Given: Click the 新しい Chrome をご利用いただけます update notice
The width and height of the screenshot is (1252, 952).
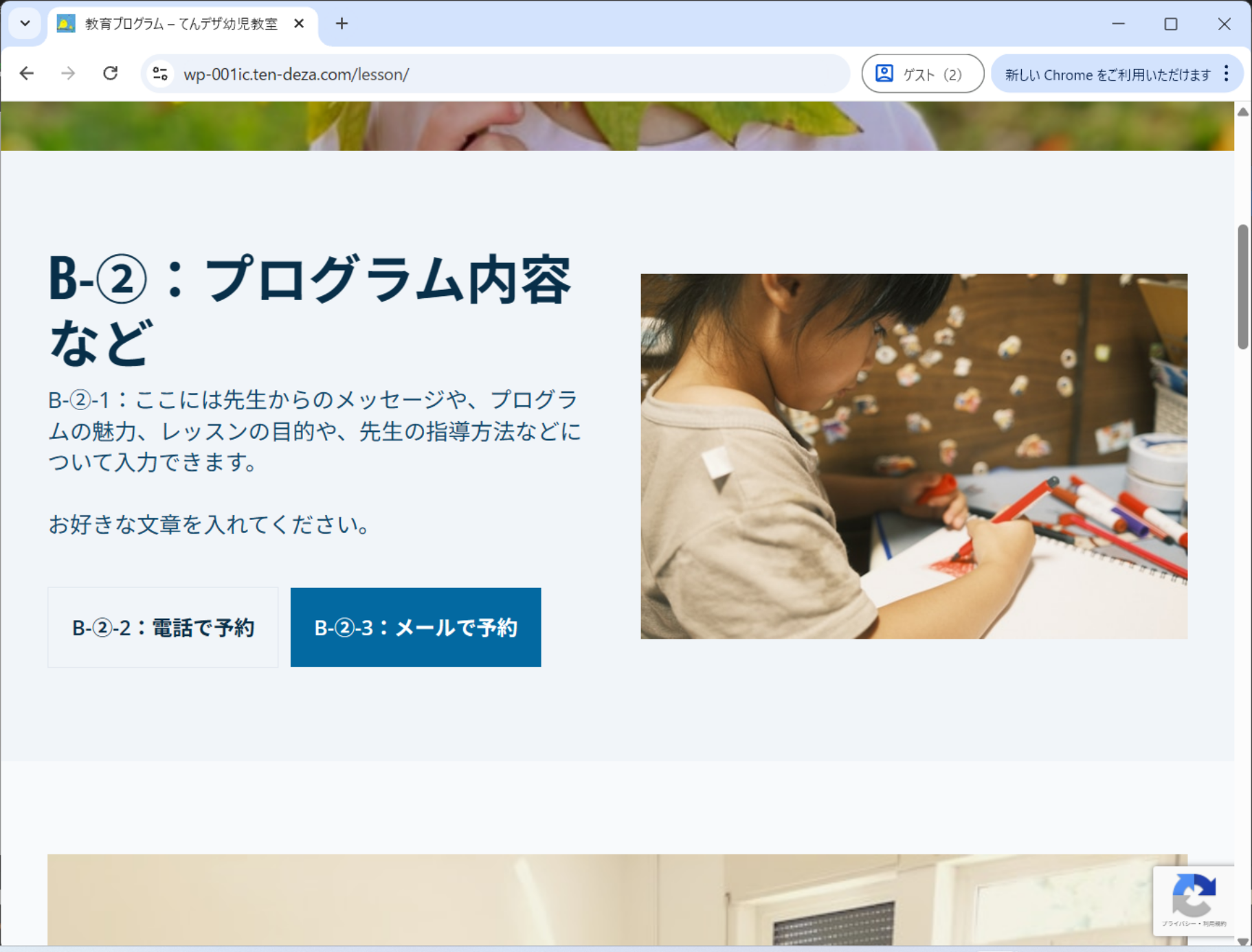Looking at the screenshot, I should tap(1107, 74).
